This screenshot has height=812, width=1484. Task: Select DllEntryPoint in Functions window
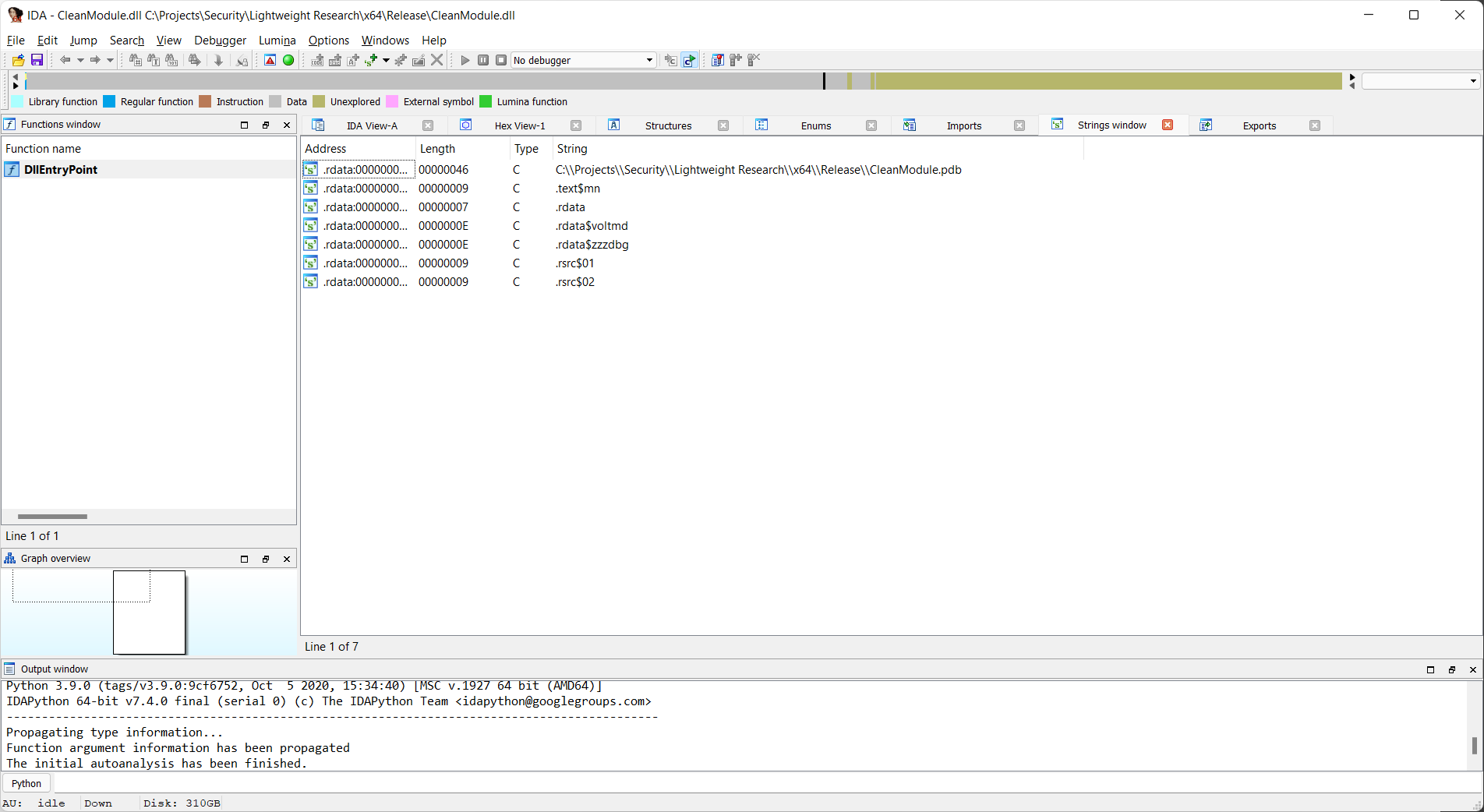click(x=148, y=169)
